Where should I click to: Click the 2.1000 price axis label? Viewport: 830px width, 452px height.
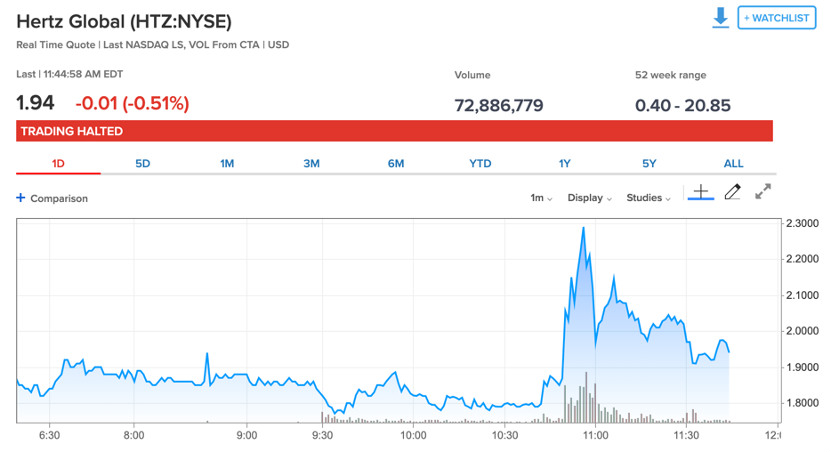click(802, 295)
